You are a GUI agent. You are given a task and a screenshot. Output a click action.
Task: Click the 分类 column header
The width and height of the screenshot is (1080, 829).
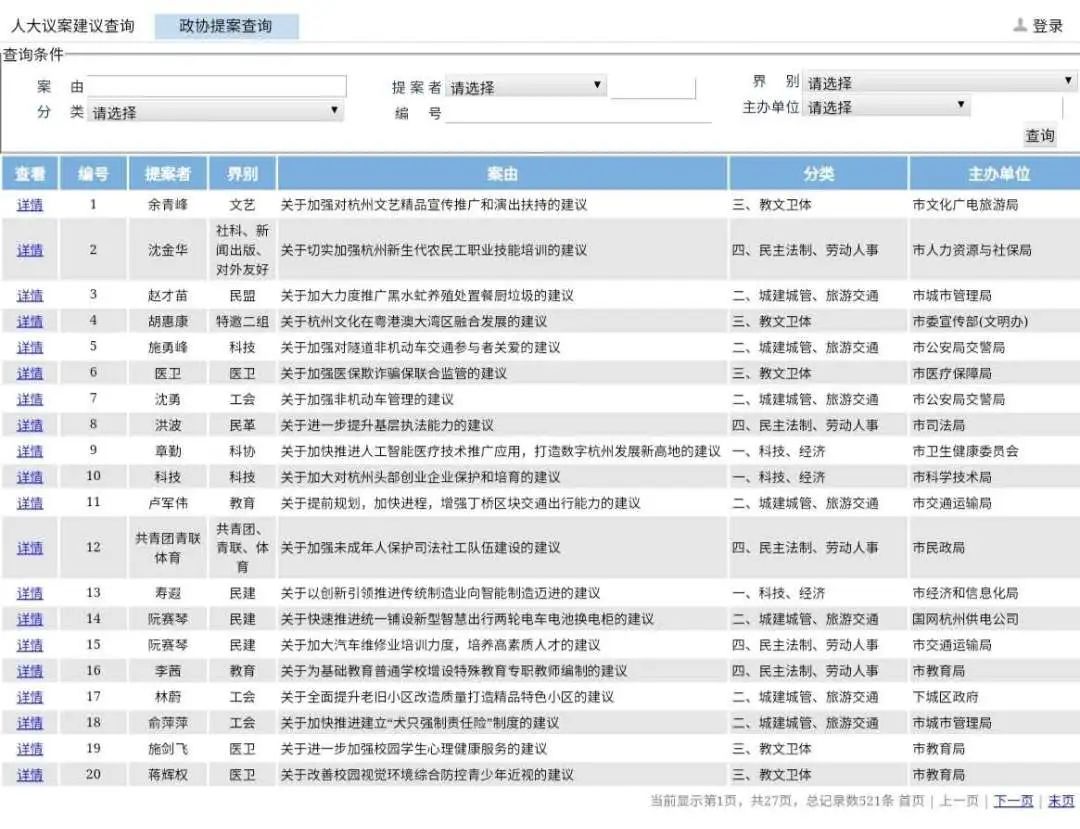click(x=818, y=174)
